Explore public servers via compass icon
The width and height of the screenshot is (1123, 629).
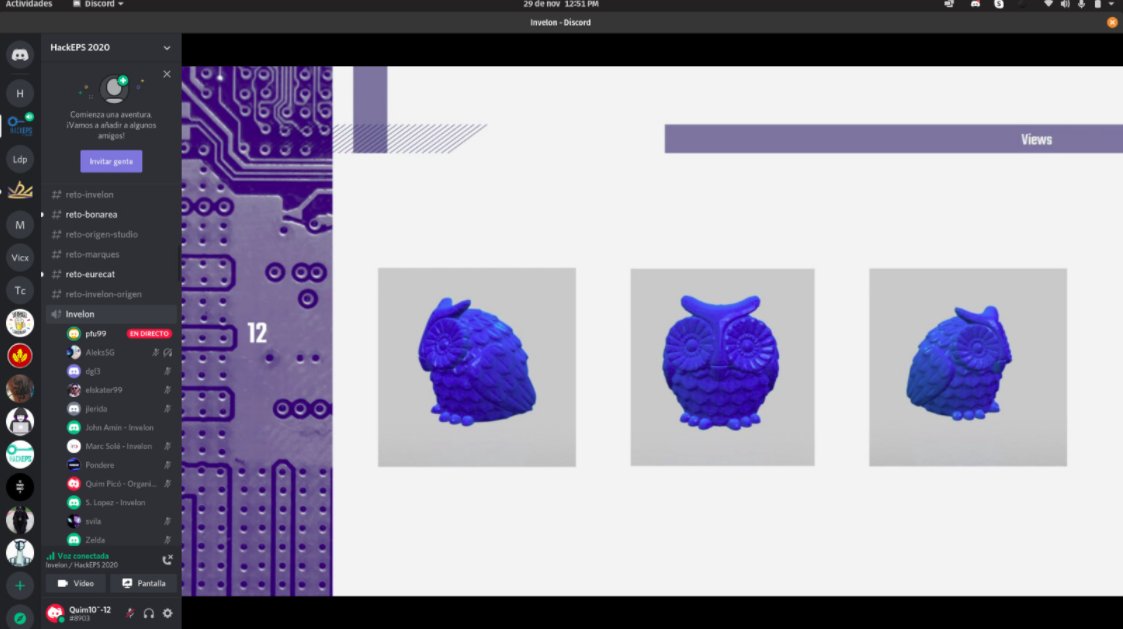point(20,618)
